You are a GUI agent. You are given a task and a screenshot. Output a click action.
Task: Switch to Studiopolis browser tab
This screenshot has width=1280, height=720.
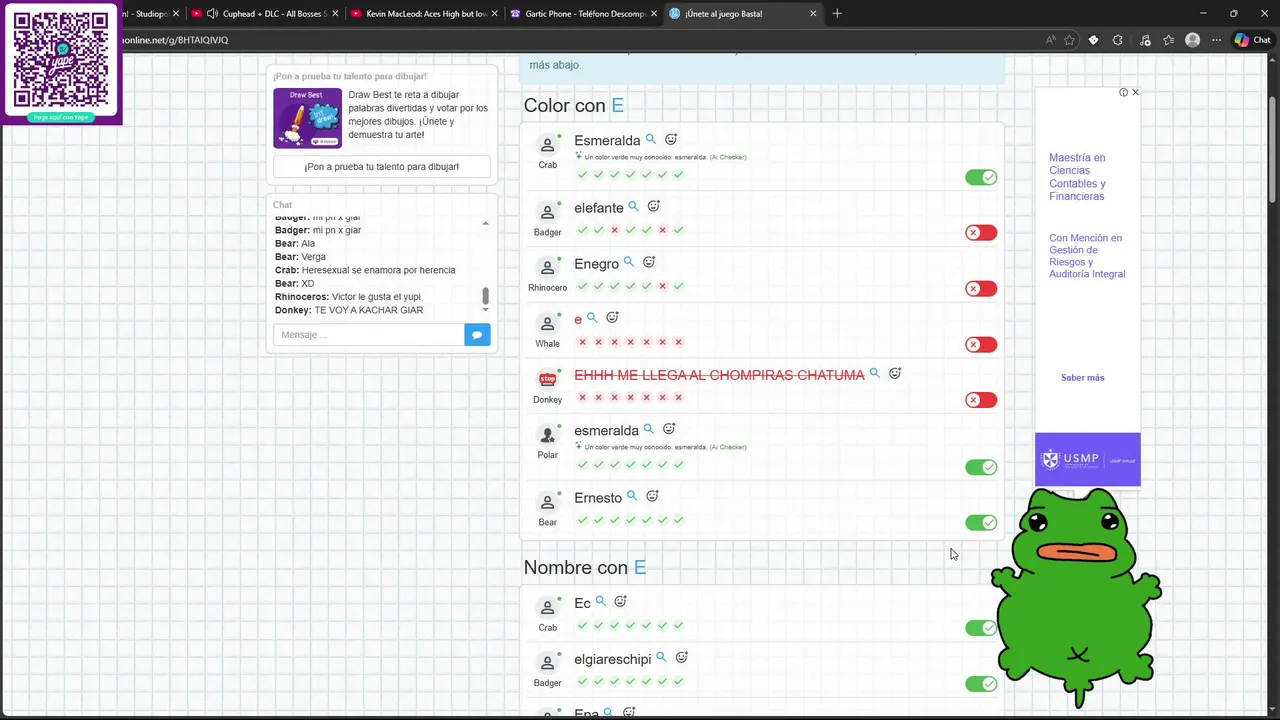click(150, 14)
